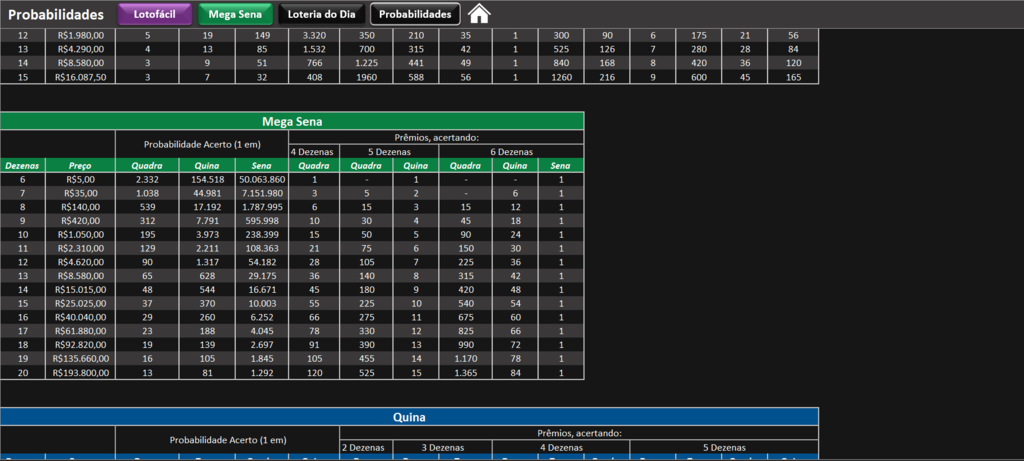Select the blue Quina table title bar
This screenshot has width=1024, height=461.
409,417
